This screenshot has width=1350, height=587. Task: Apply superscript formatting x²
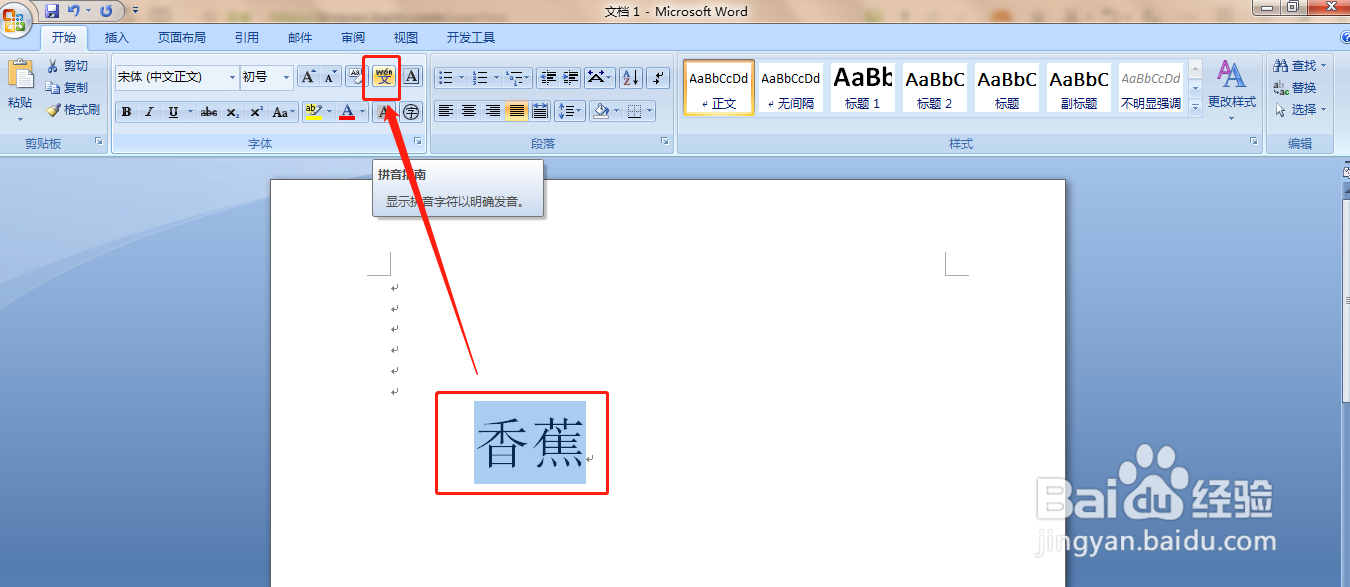[257, 112]
